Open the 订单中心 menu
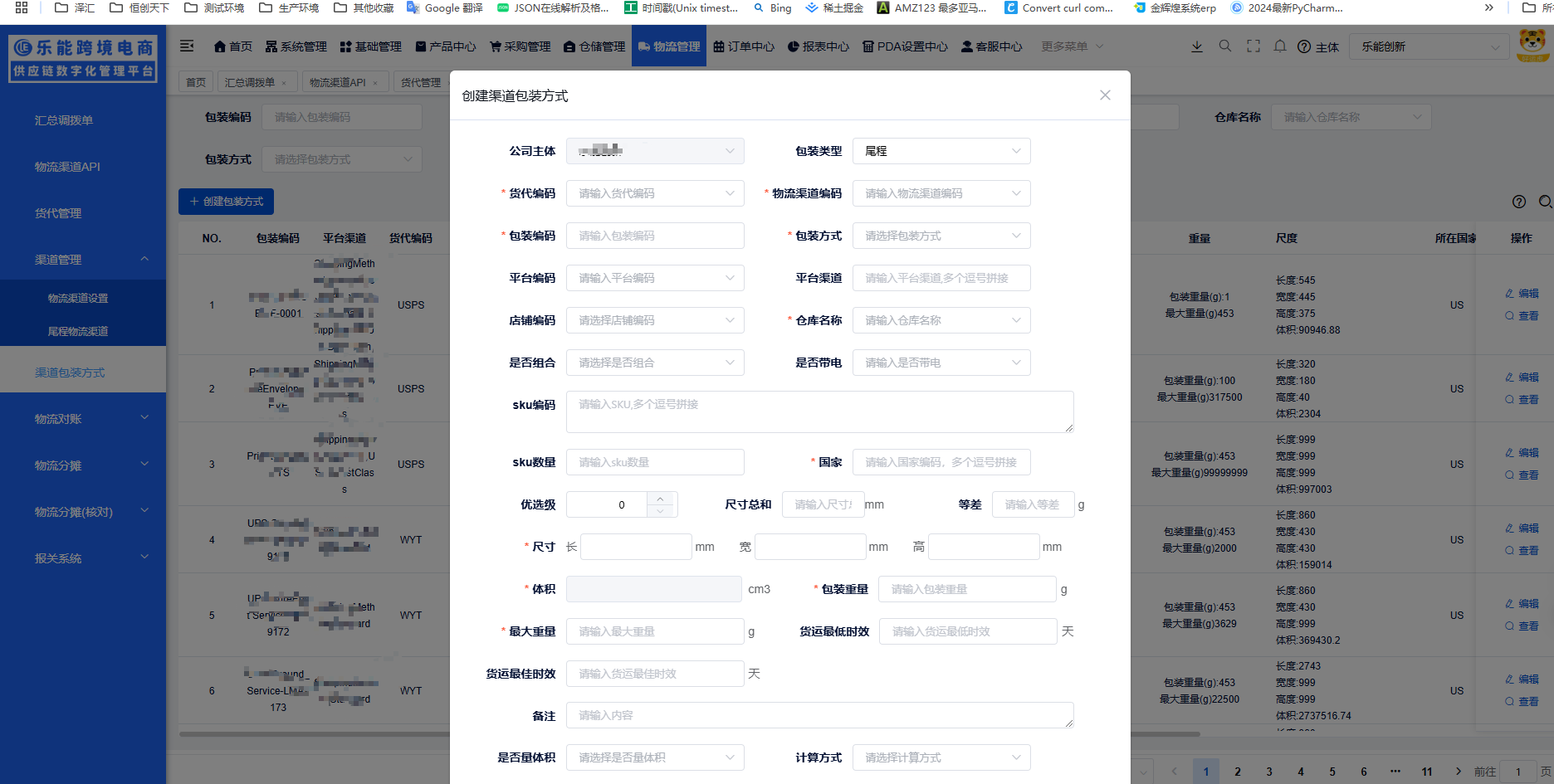 (x=744, y=46)
